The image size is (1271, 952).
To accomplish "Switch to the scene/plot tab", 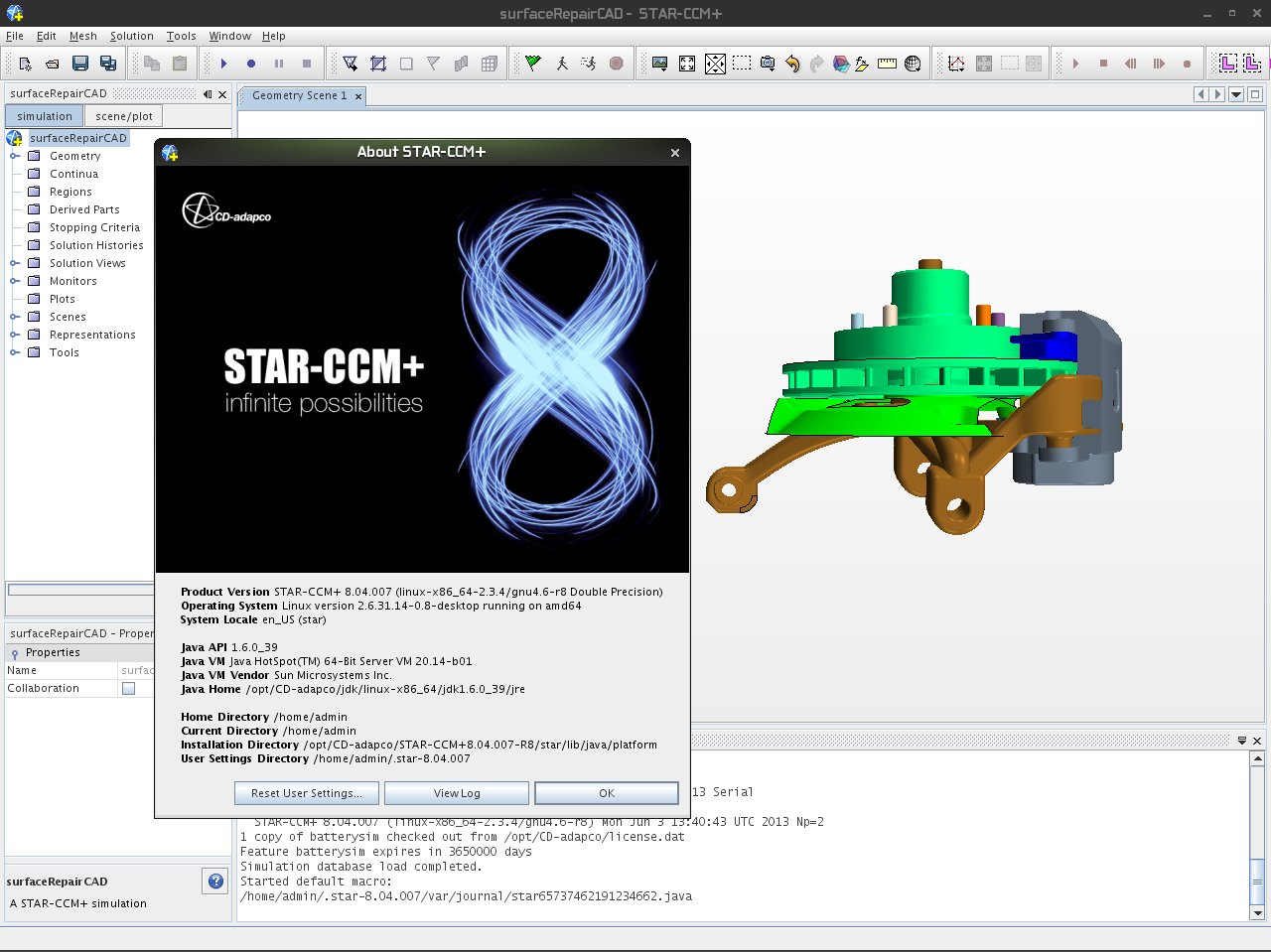I will 124,116.
